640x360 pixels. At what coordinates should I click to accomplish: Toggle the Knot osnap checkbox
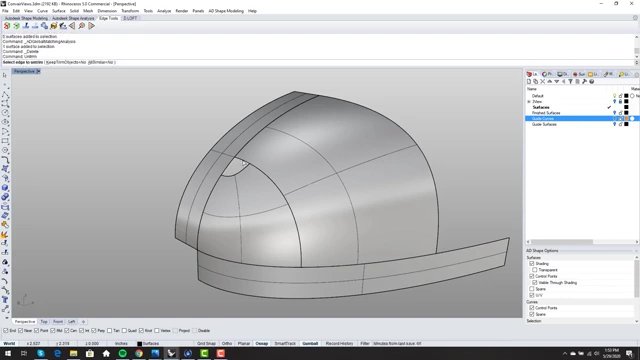click(x=141, y=331)
